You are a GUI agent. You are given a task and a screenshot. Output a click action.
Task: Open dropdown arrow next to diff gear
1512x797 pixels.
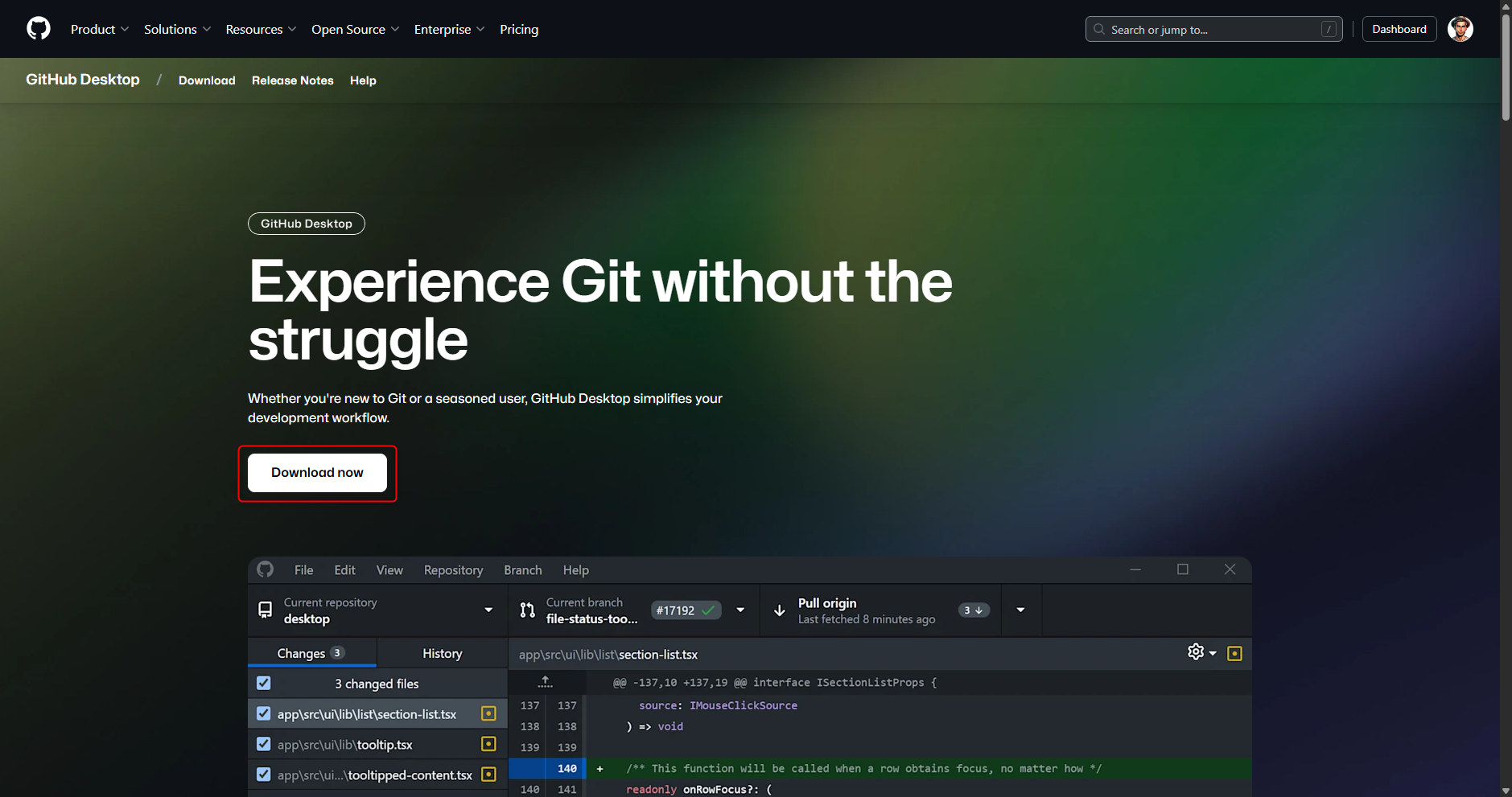1213,653
